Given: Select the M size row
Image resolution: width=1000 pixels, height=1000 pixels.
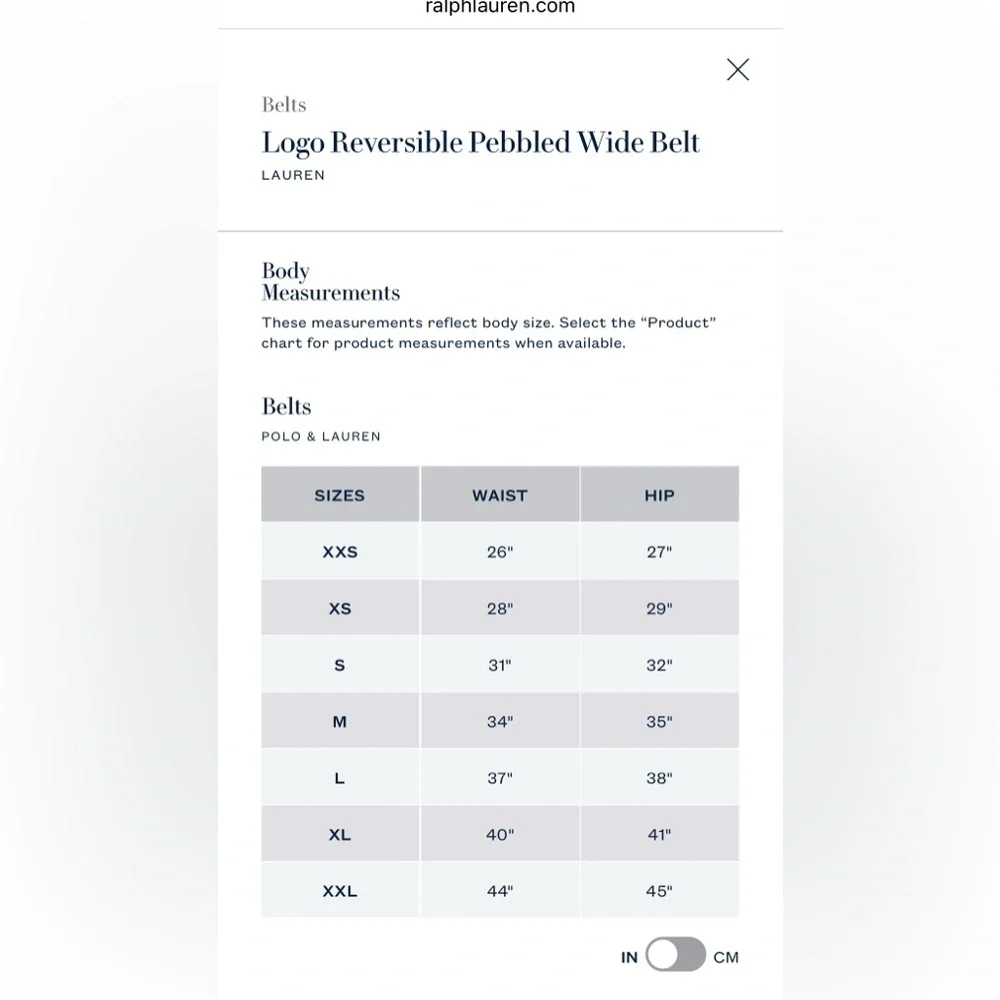Looking at the screenshot, I should [x=500, y=721].
